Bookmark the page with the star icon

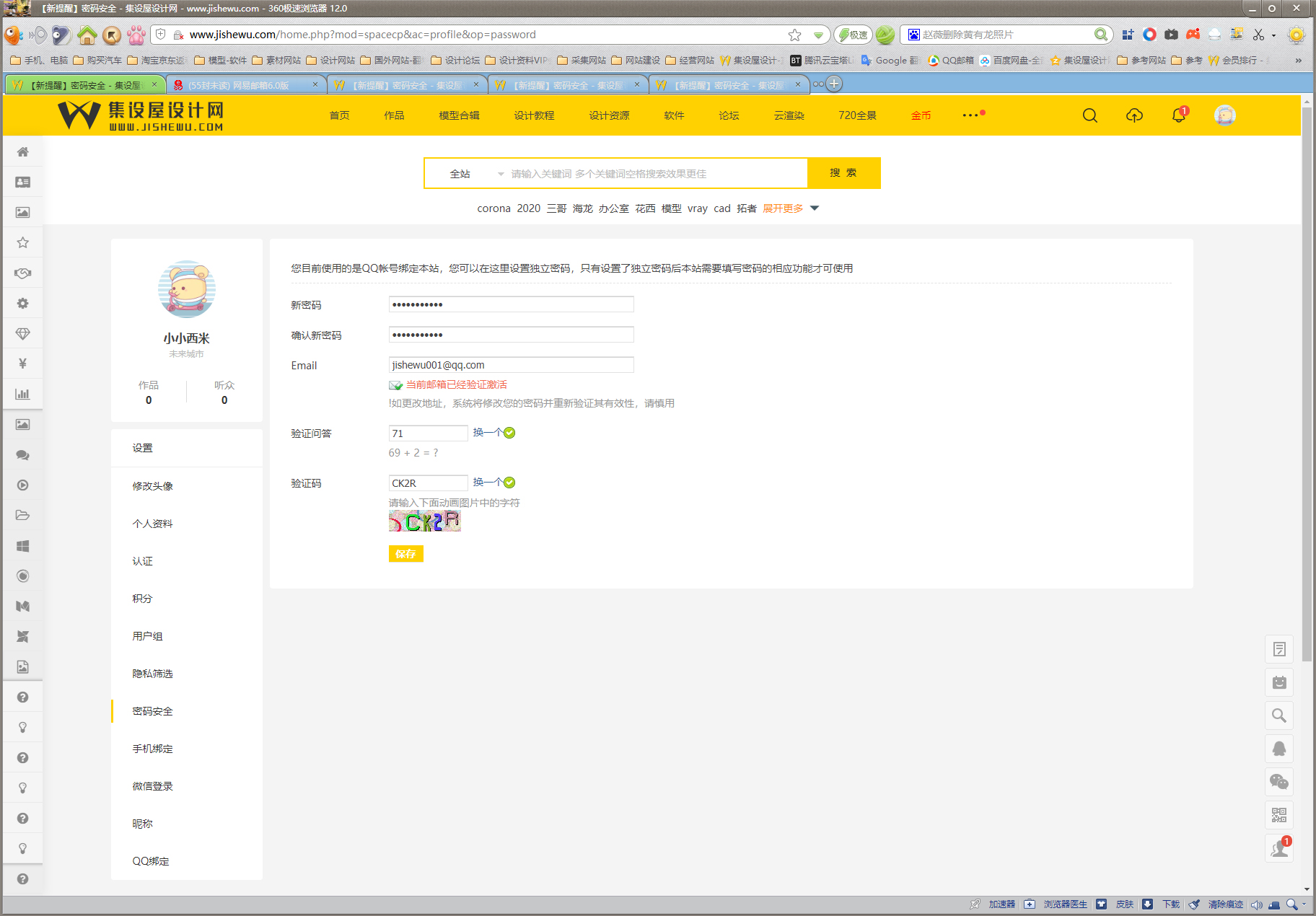(x=794, y=35)
